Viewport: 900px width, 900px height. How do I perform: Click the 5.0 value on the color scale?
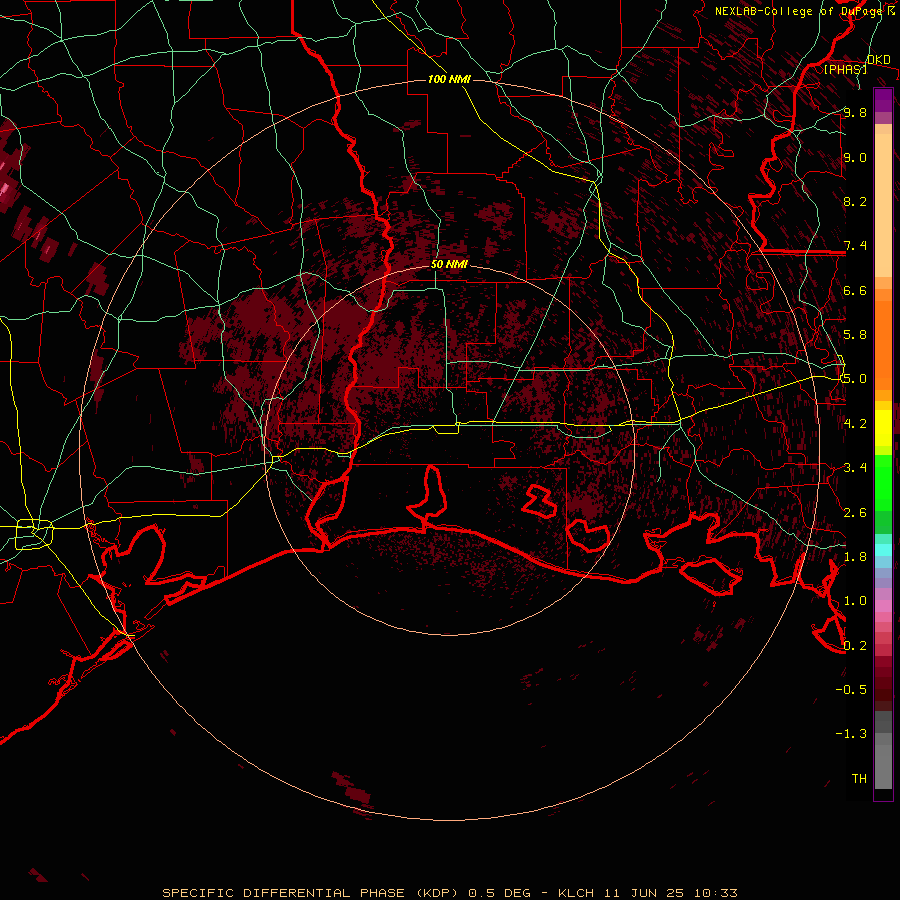tap(855, 379)
